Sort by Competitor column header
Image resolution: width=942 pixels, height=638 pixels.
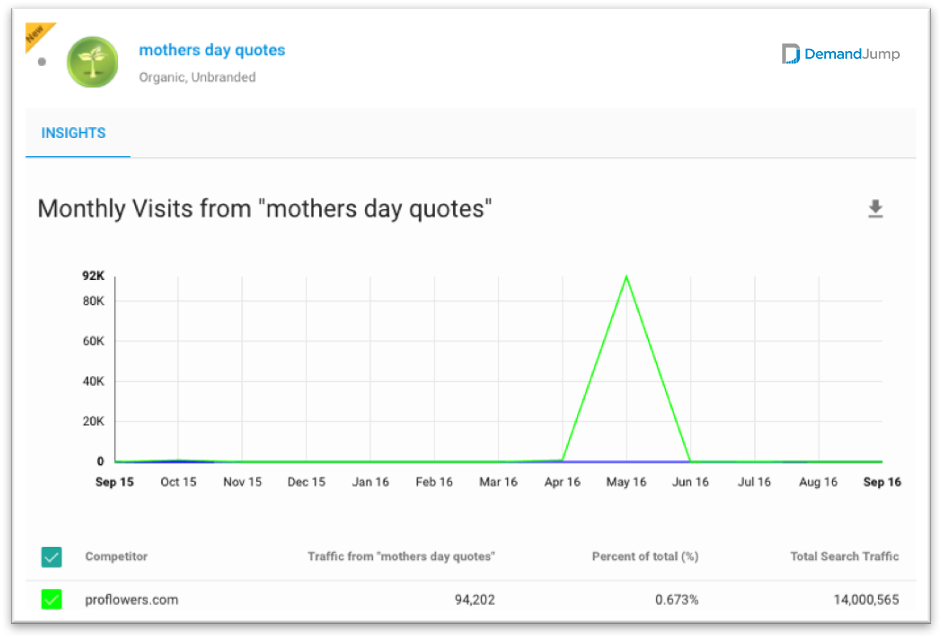coord(116,556)
